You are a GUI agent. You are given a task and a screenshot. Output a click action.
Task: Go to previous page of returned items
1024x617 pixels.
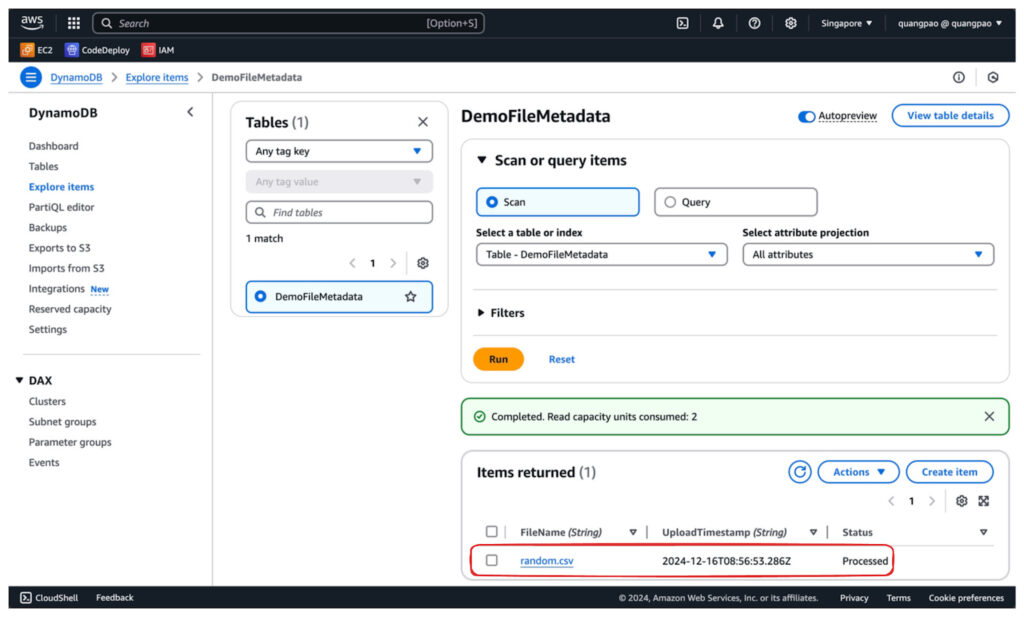pyautogui.click(x=891, y=501)
